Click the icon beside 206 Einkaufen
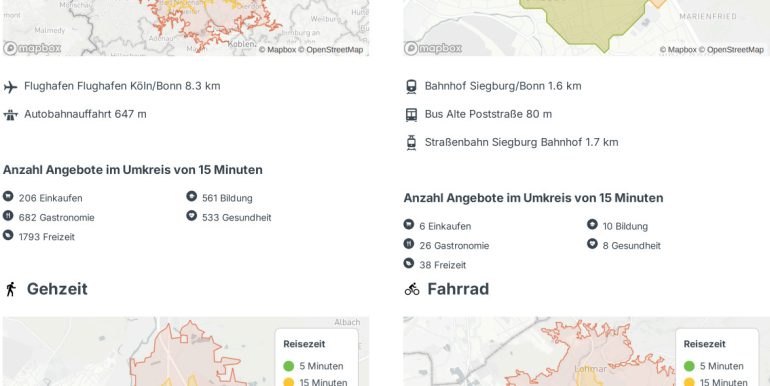Screen dimensions: 770x386 8,196
